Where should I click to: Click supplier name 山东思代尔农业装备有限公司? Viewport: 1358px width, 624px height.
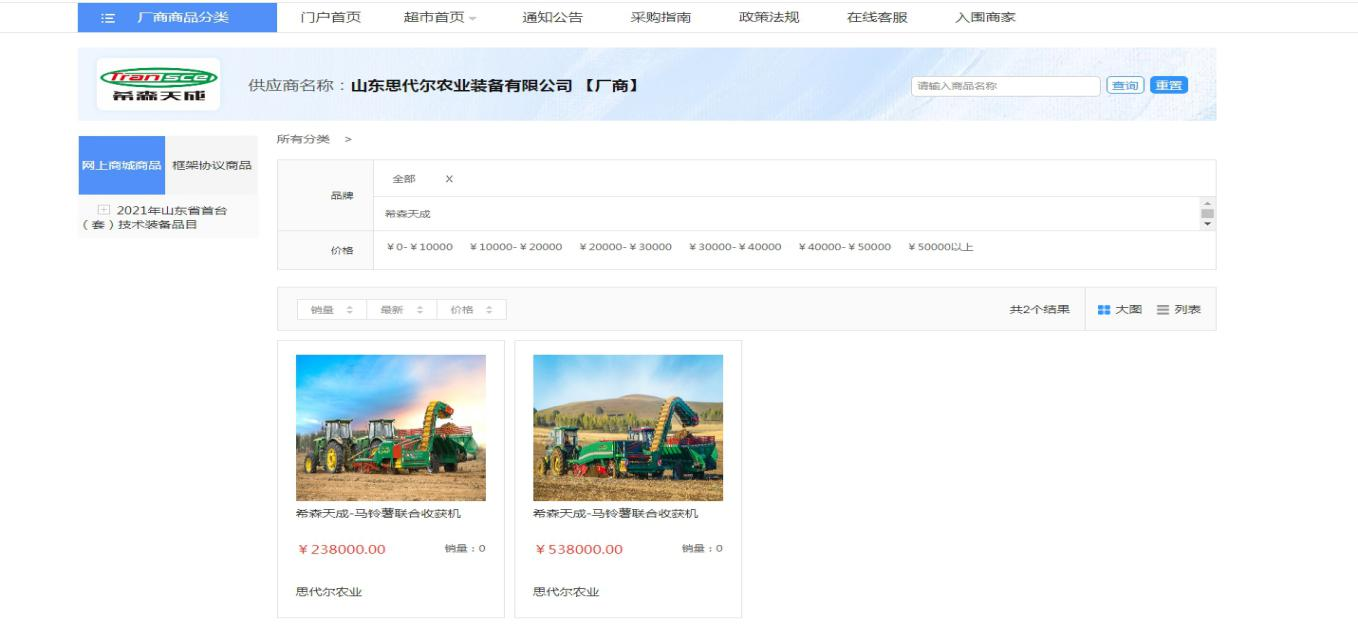[x=462, y=86]
